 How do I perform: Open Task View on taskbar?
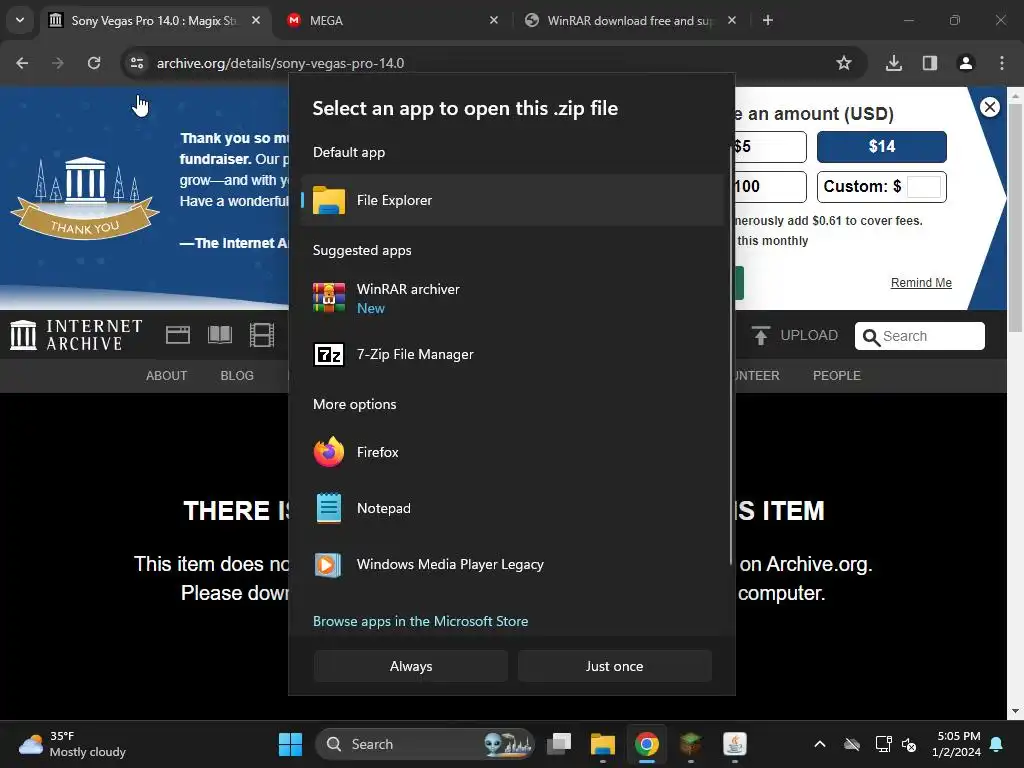click(x=559, y=744)
